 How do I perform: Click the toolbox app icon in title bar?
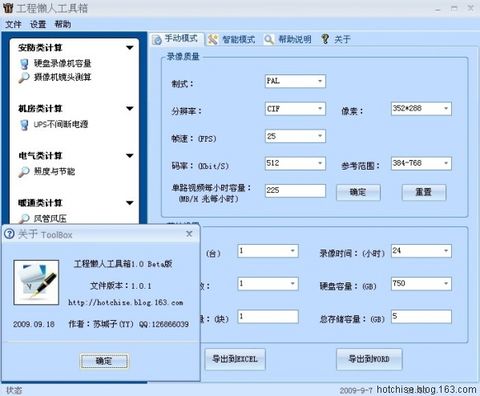8,8
